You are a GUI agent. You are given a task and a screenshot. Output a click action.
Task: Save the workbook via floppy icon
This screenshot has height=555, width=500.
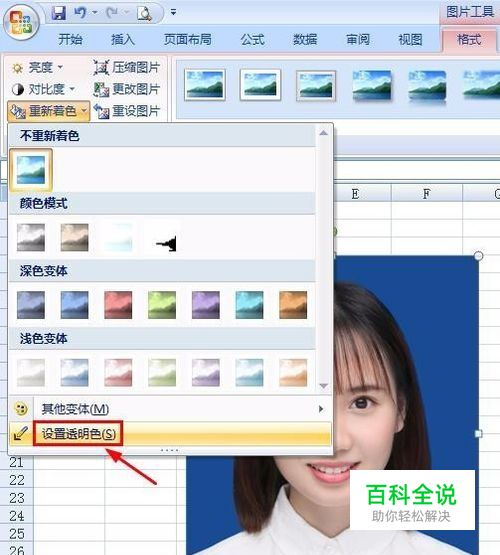pyautogui.click(x=59, y=13)
